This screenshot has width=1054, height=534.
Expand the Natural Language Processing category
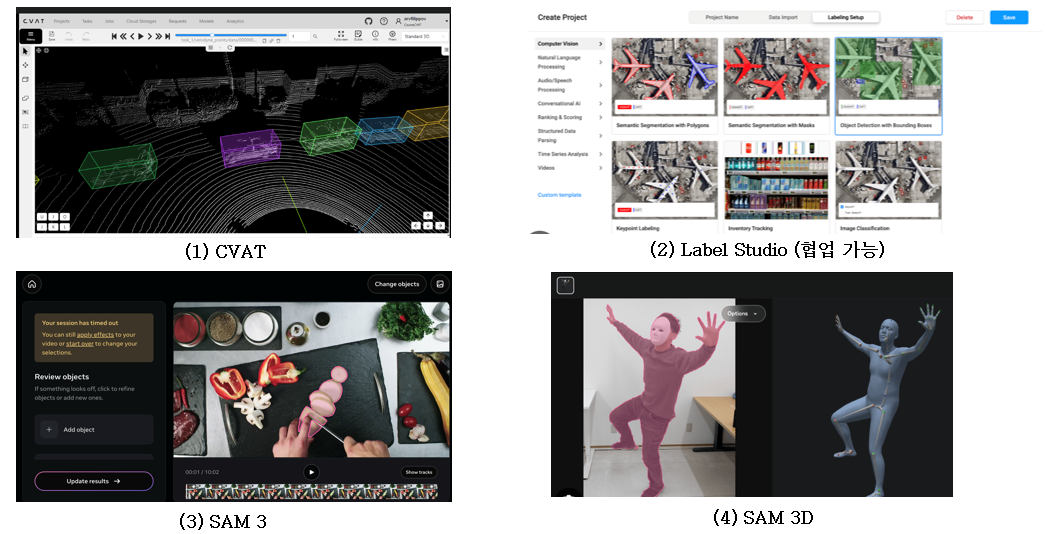coord(570,62)
